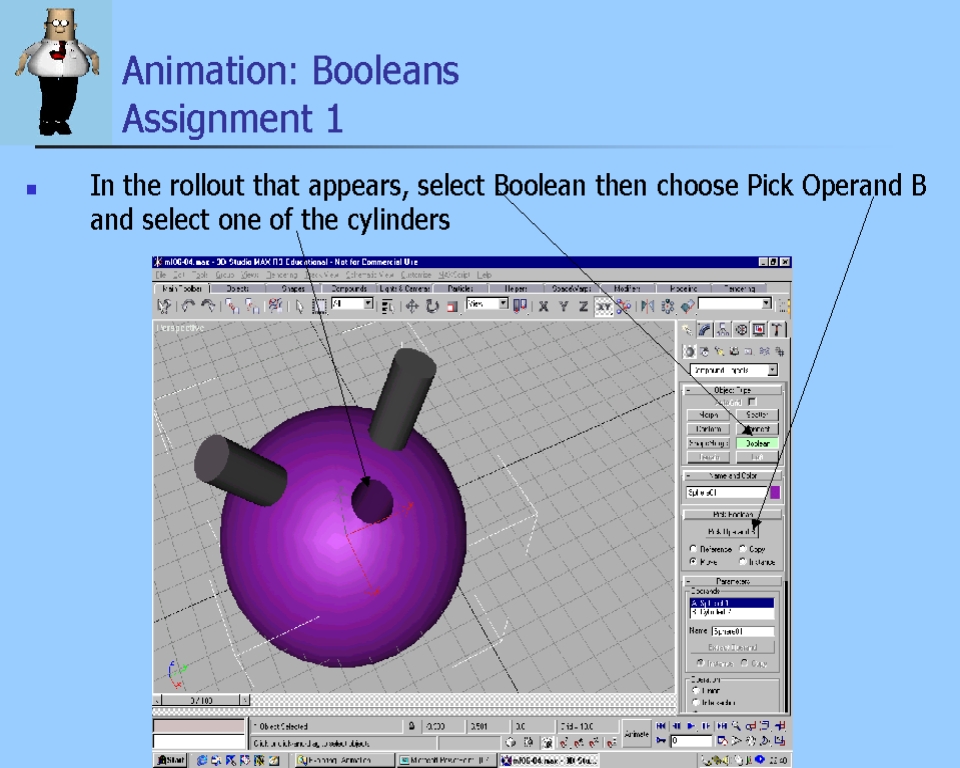
Task: Switch to the Particles toolbar tab
Action: (x=461, y=288)
